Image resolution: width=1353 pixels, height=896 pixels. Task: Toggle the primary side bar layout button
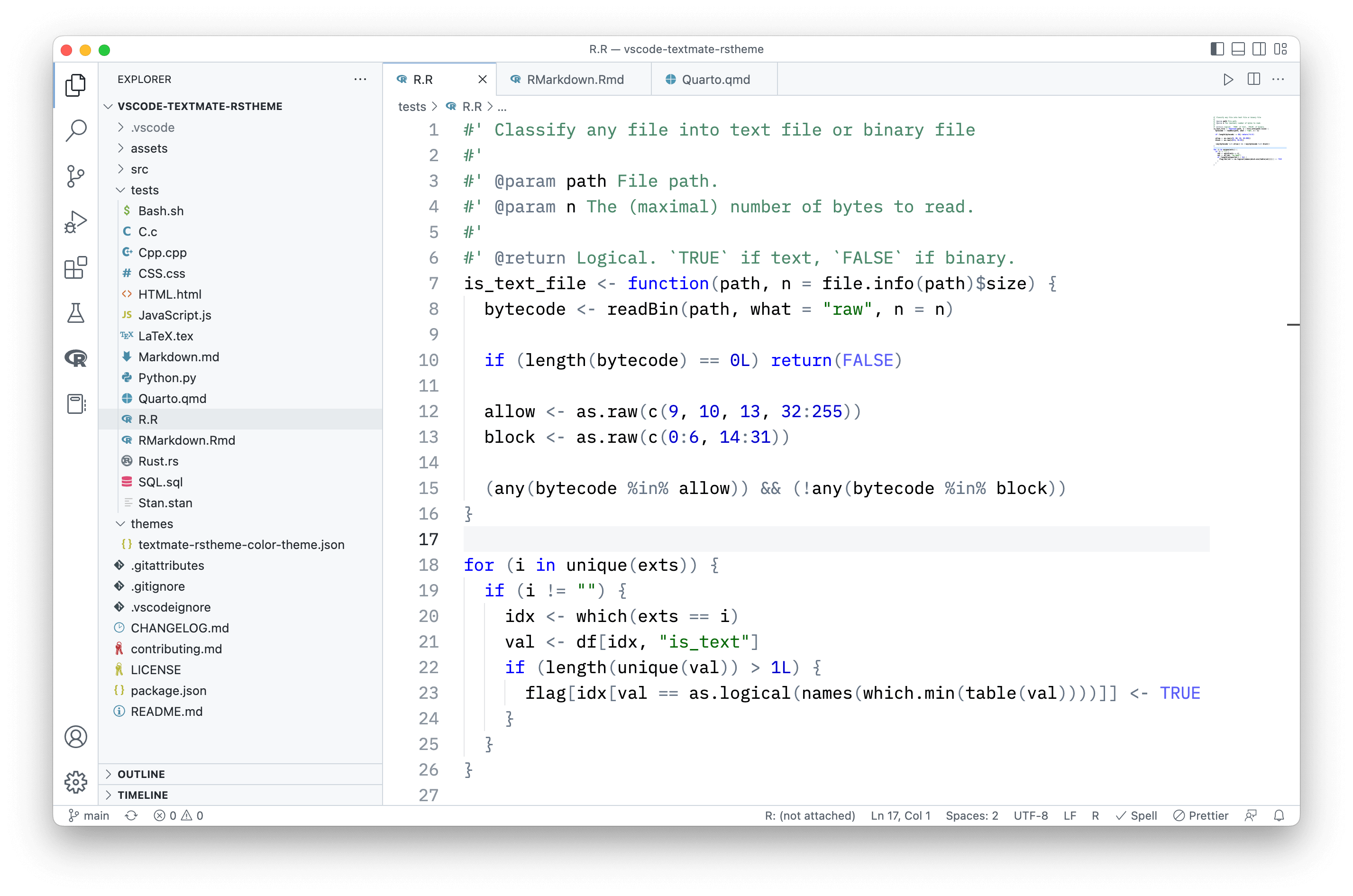1217,49
